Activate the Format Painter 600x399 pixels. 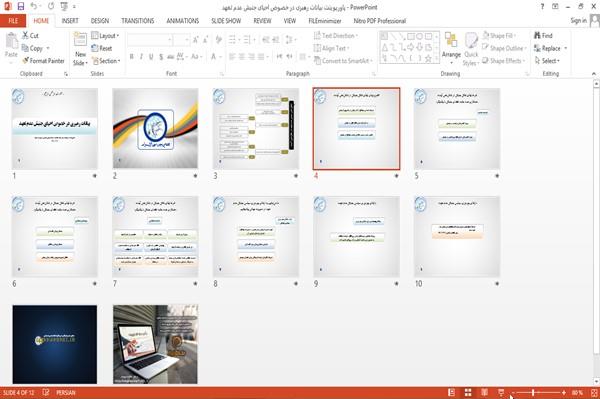[x=43, y=61]
